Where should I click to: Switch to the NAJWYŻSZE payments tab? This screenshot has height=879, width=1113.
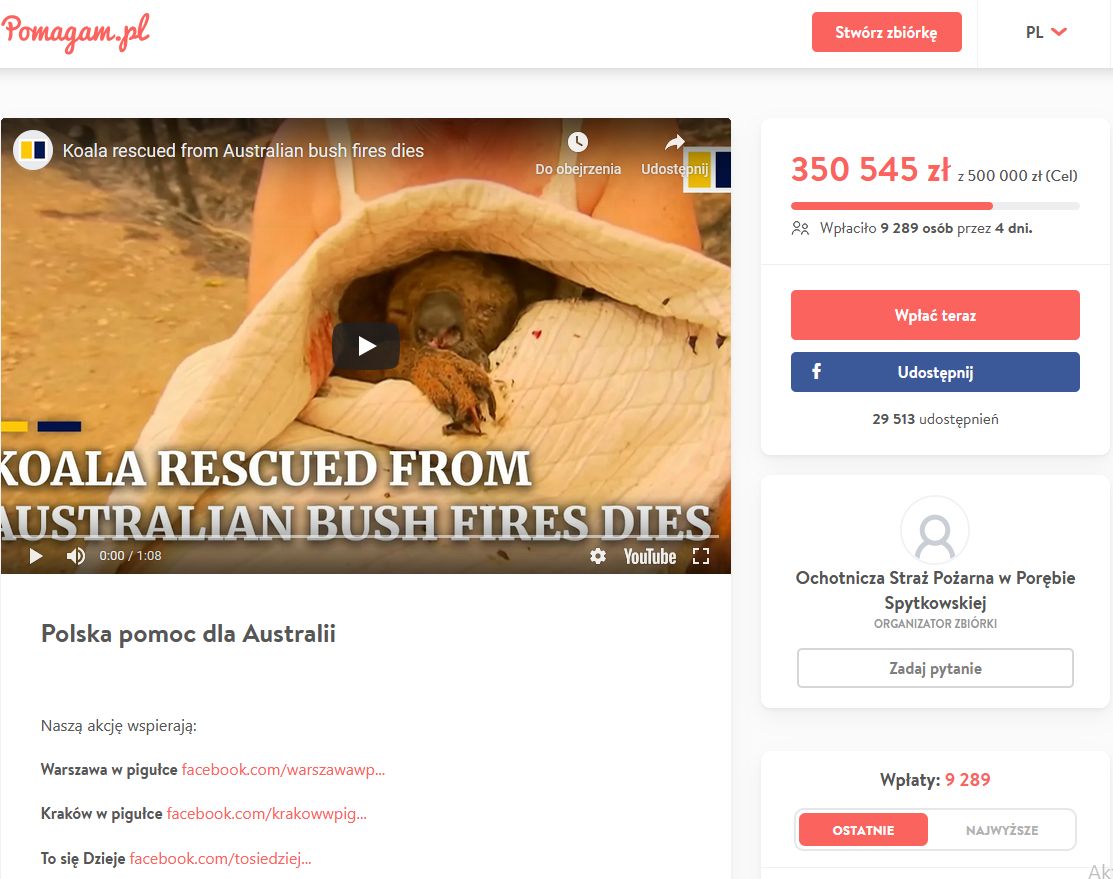1002,830
